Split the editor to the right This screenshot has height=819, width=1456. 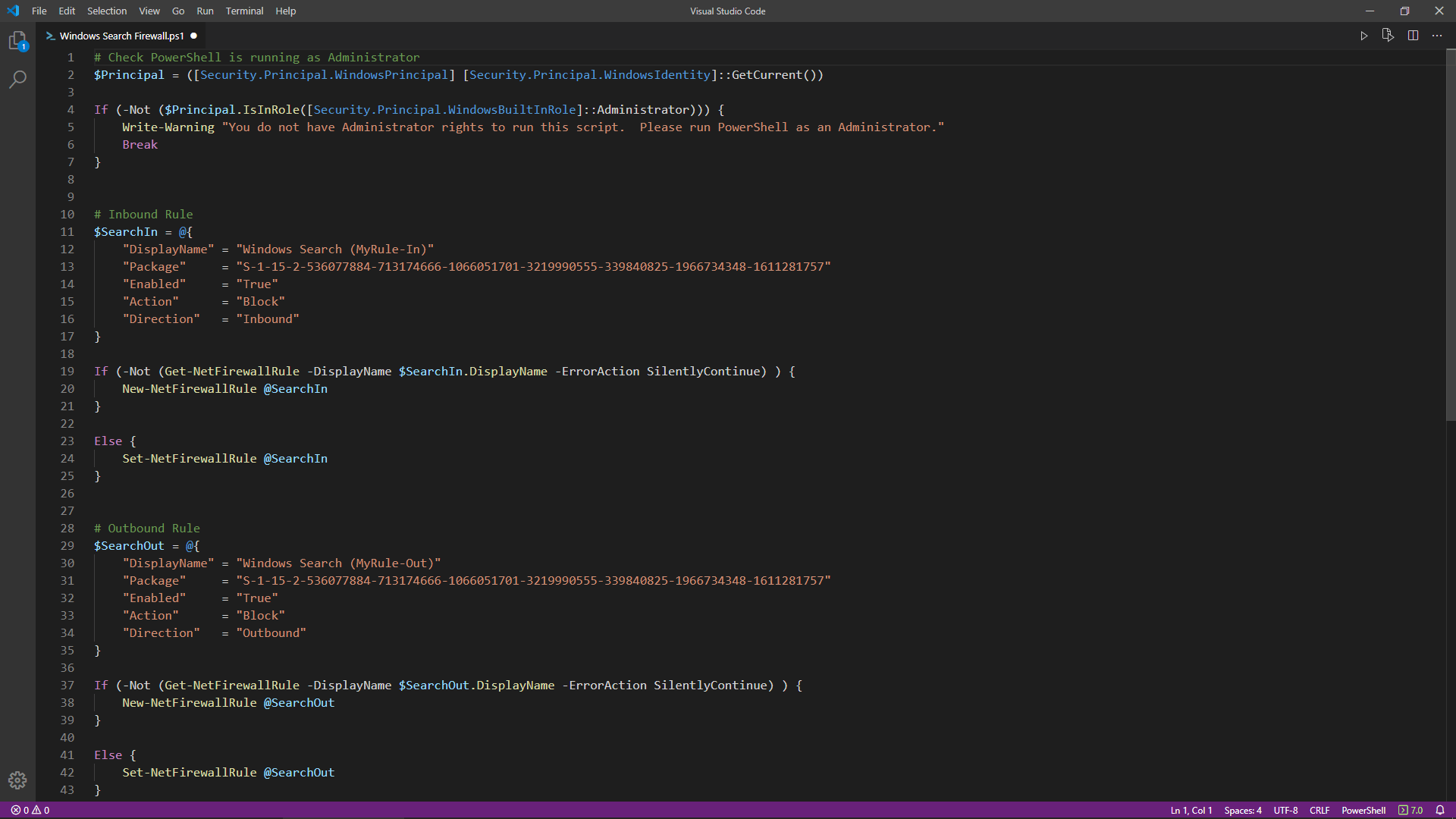pyautogui.click(x=1413, y=36)
